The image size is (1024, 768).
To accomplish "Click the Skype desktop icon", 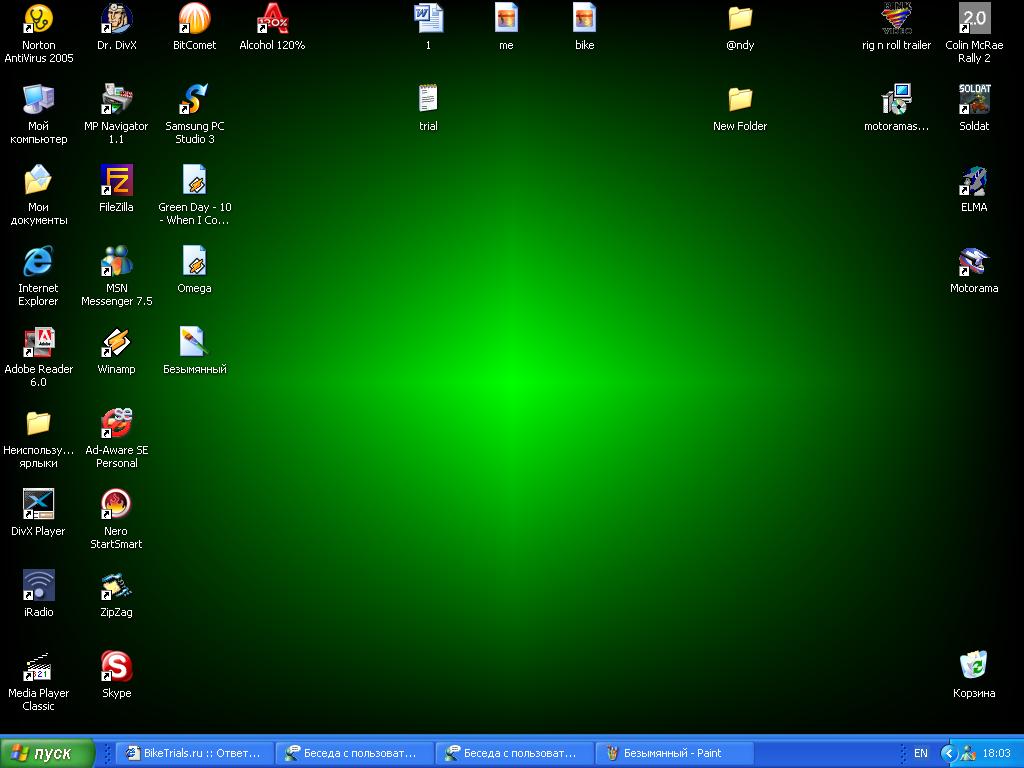I will 116,667.
